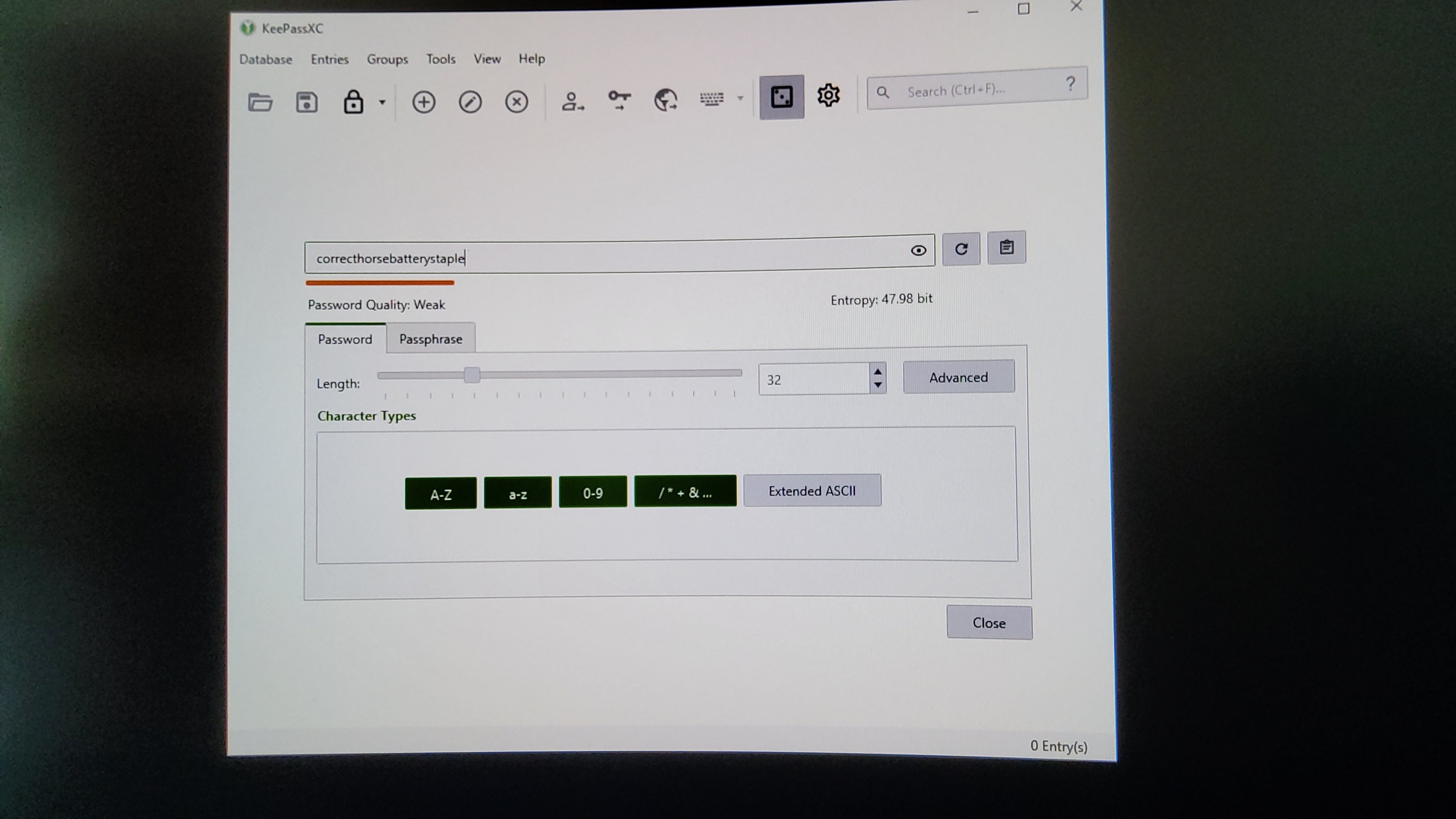Image resolution: width=1456 pixels, height=819 pixels.
Task: Add a new entry with plus icon
Action: 424,102
